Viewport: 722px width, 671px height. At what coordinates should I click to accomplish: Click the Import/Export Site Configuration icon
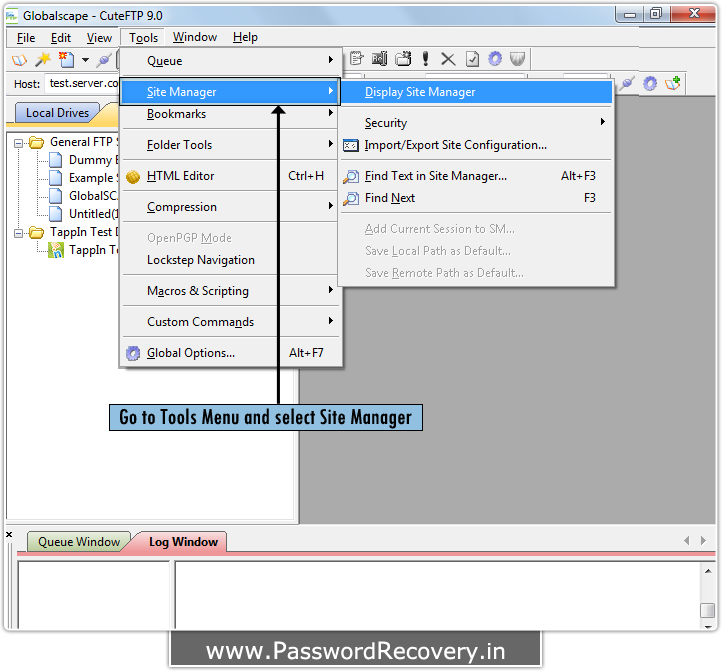(351, 146)
